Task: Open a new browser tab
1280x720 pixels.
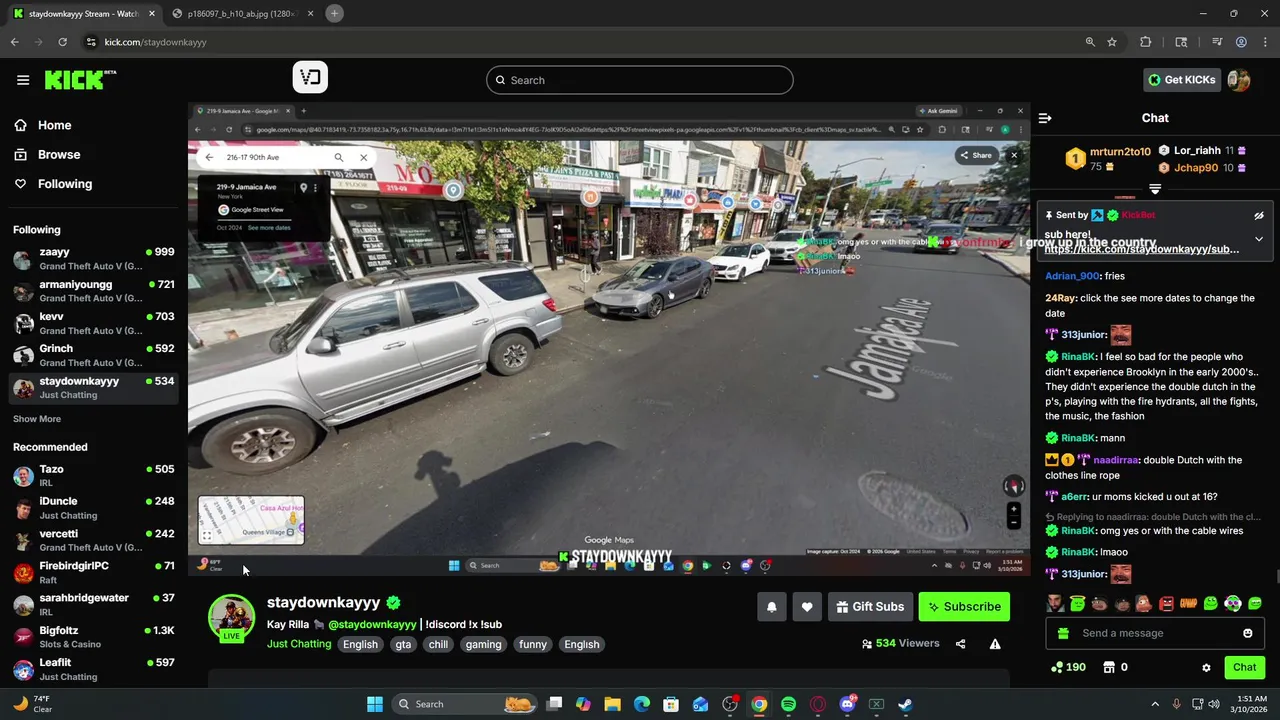Action: tap(334, 13)
